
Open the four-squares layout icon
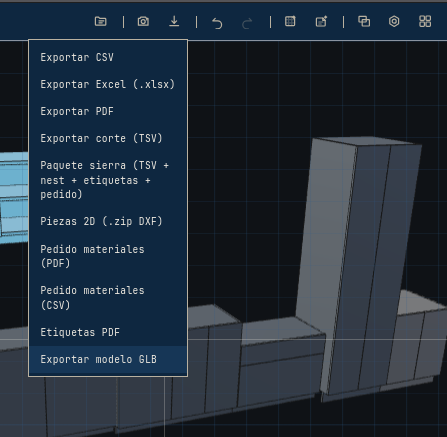(x=425, y=22)
